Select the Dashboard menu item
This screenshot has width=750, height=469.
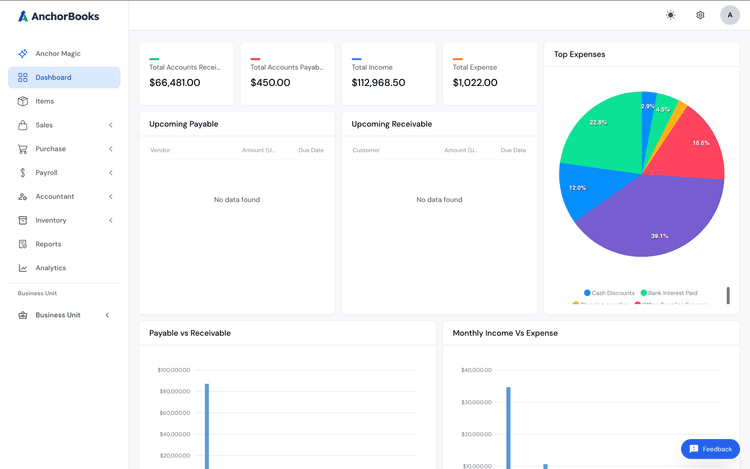[x=64, y=77]
